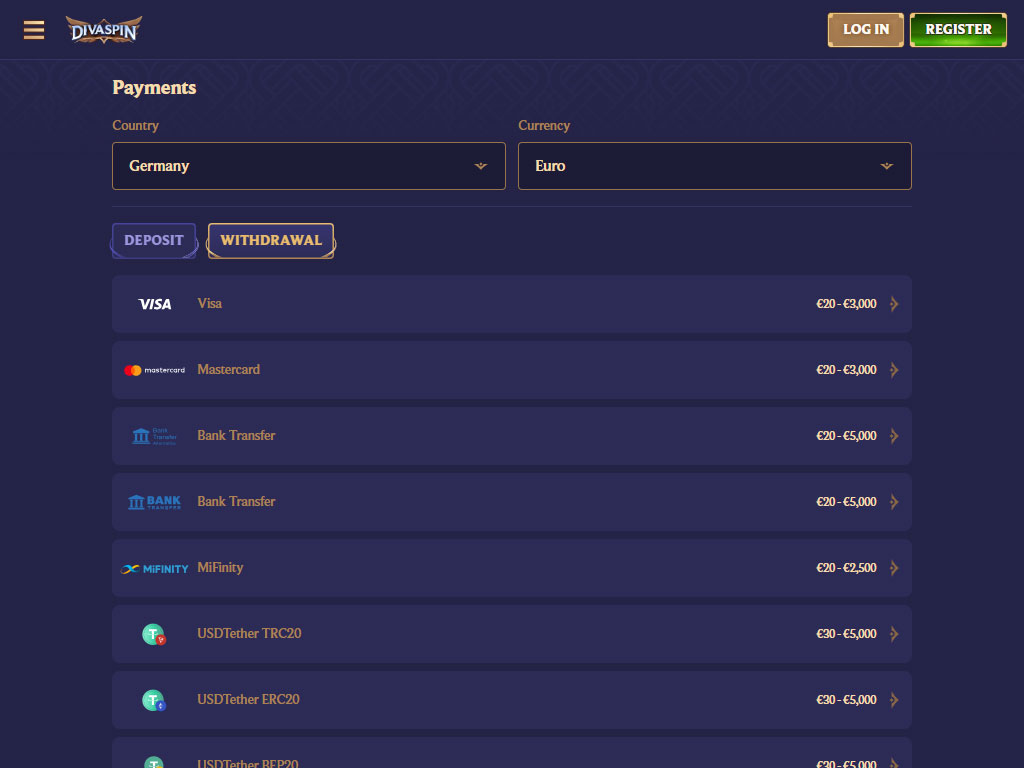Click the Mastercard logo icon
The image size is (1024, 768).
pyautogui.click(x=155, y=370)
